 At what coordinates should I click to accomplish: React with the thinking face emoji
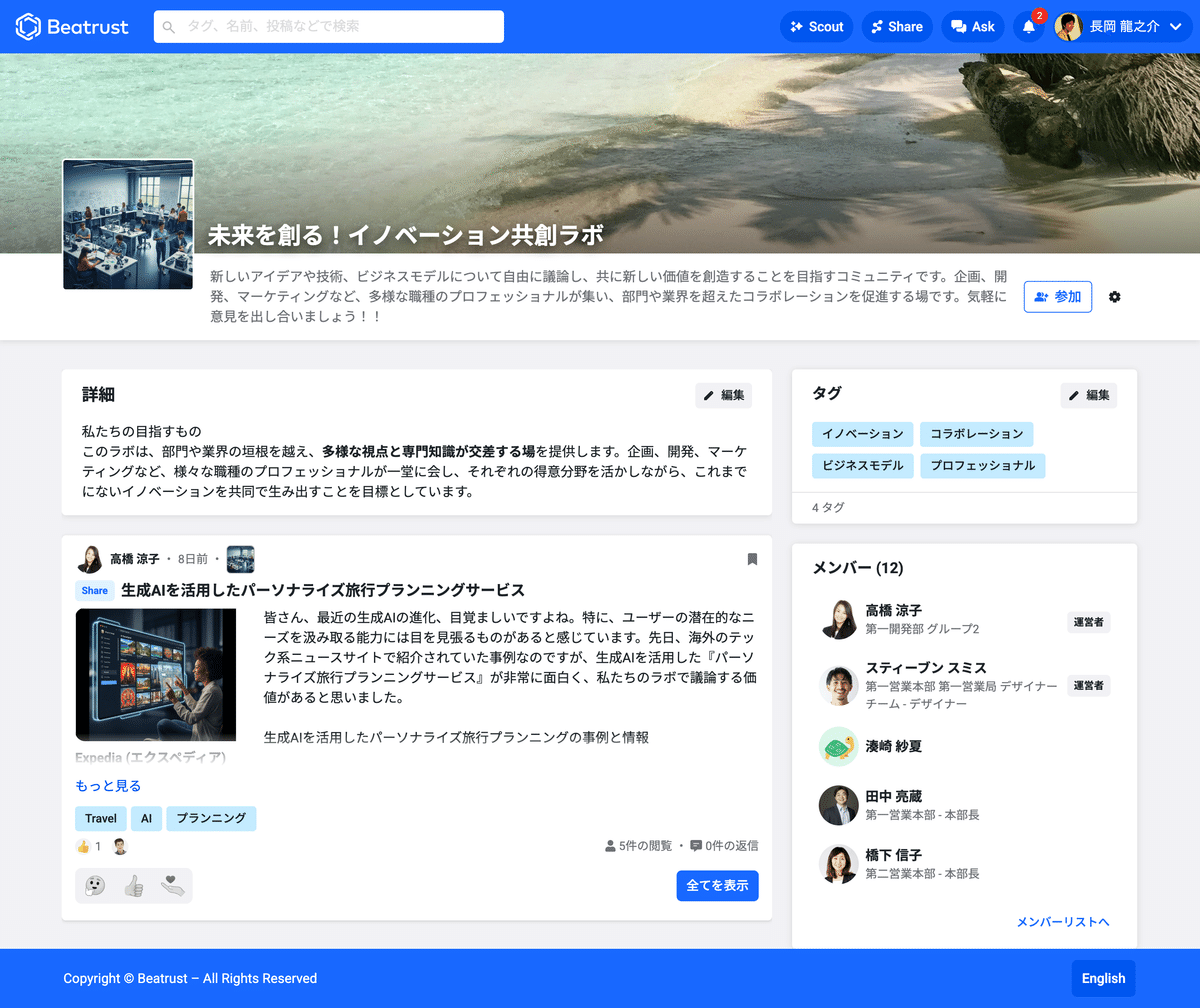click(x=93, y=884)
